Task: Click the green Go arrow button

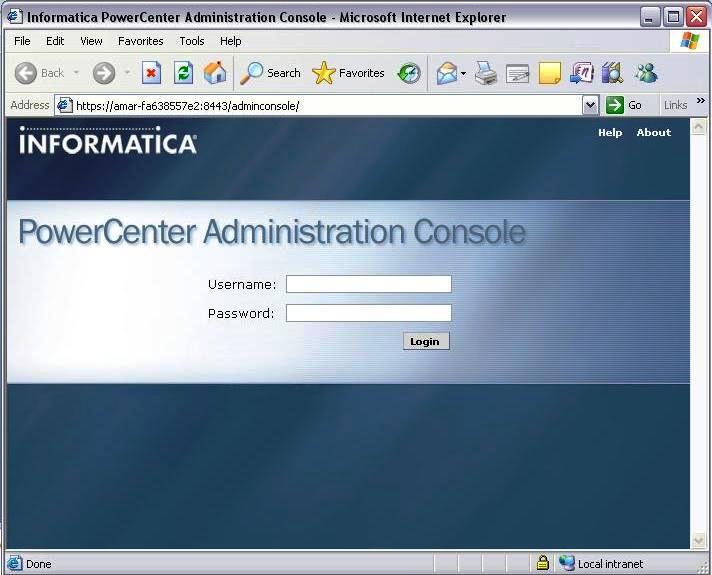Action: (615, 105)
